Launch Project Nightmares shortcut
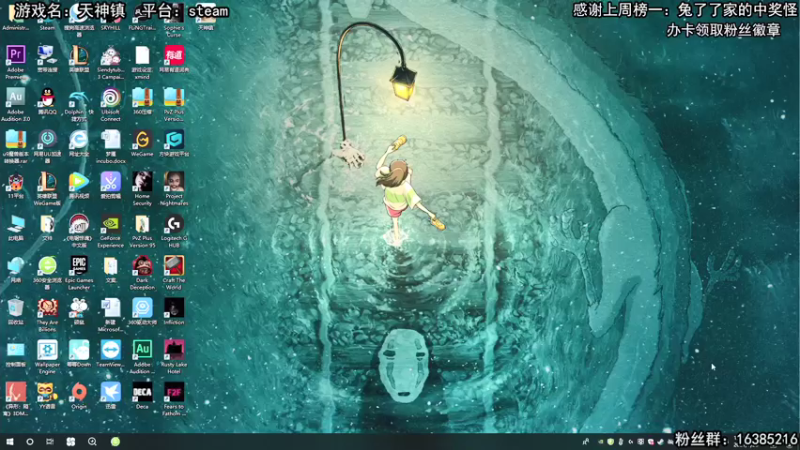800x450 pixels. tap(173, 182)
